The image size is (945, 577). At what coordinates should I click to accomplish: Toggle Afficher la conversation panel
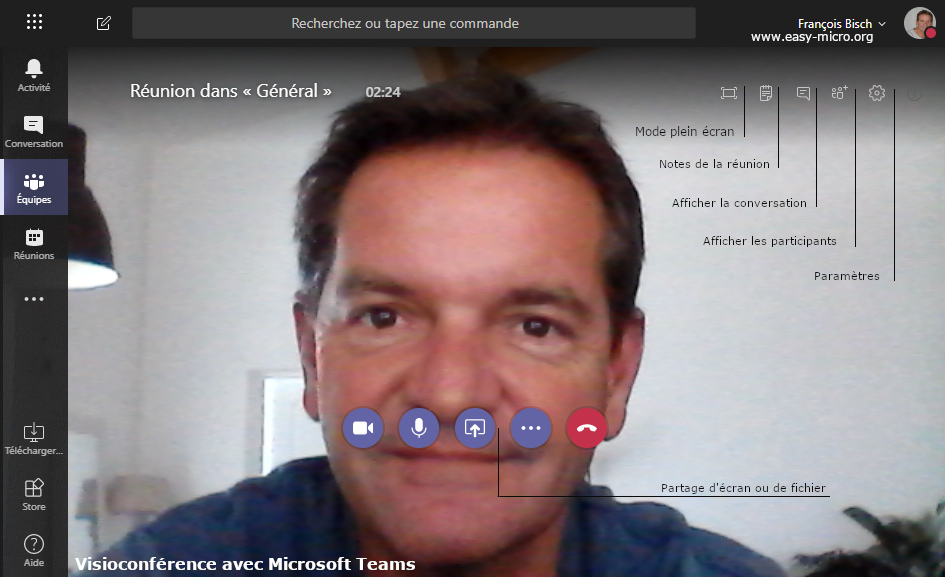(802, 92)
